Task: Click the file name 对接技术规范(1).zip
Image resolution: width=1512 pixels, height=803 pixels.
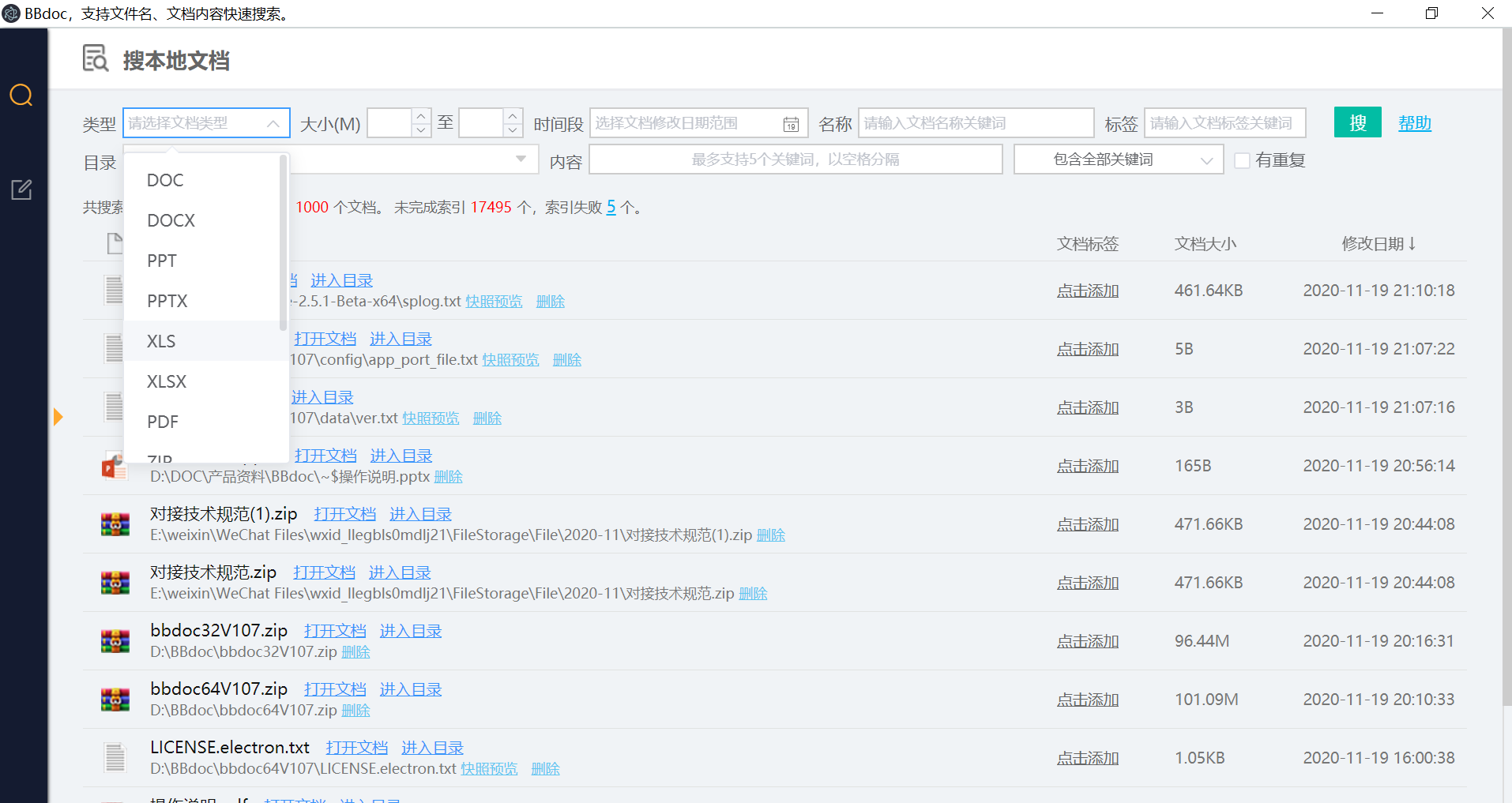Action: [224, 514]
